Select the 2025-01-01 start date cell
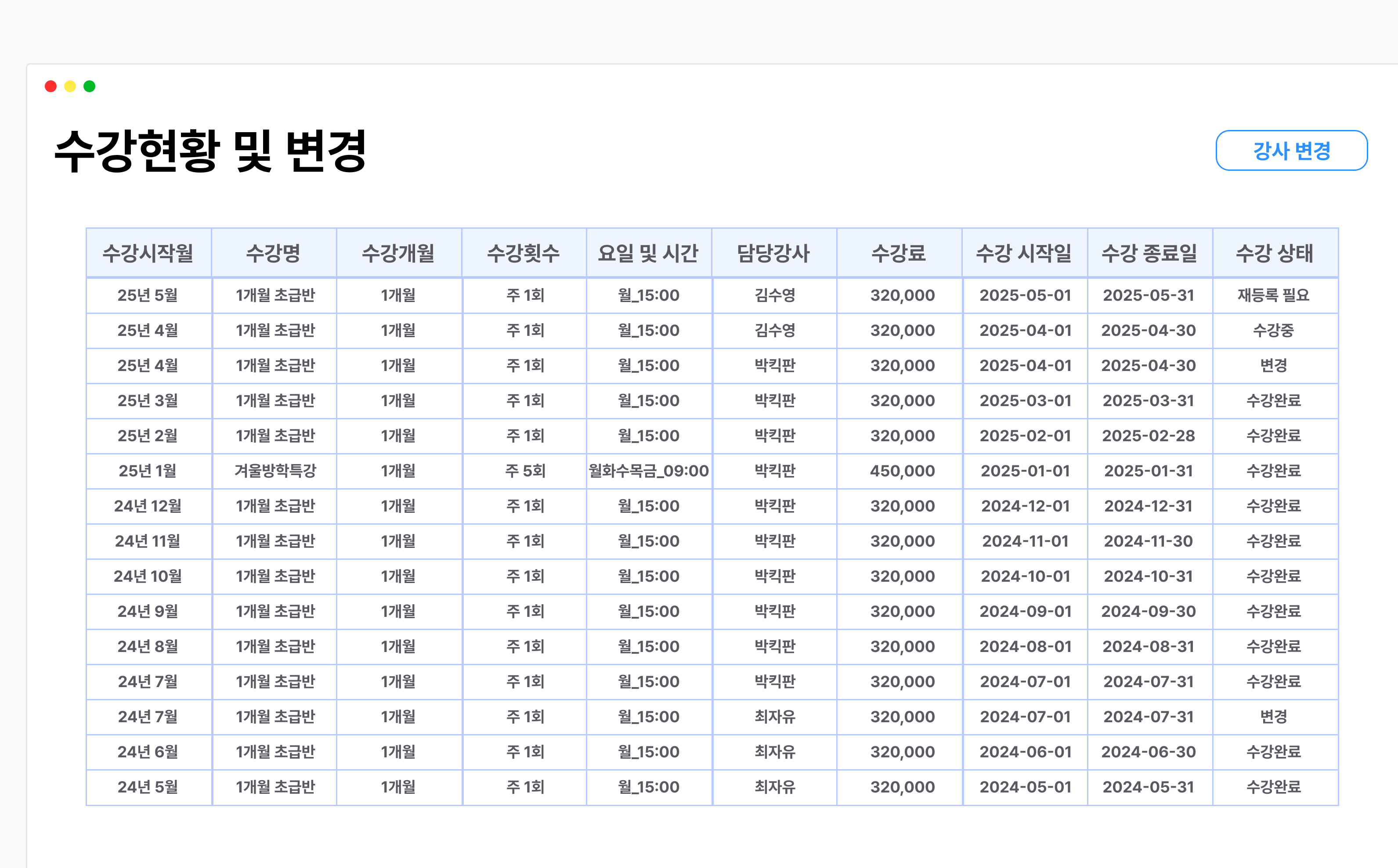Image resolution: width=1398 pixels, height=868 pixels. click(1025, 471)
